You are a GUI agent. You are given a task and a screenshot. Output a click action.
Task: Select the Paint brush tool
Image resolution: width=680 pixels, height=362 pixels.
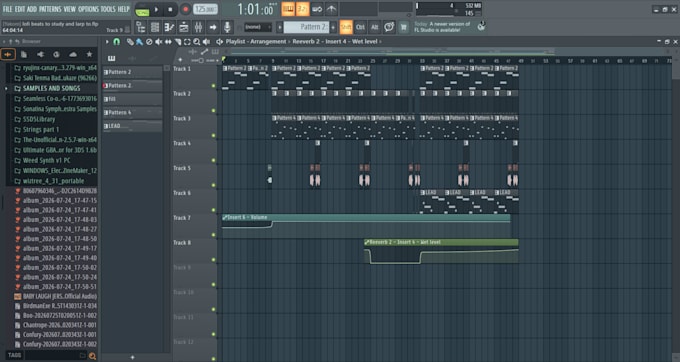click(x=139, y=42)
